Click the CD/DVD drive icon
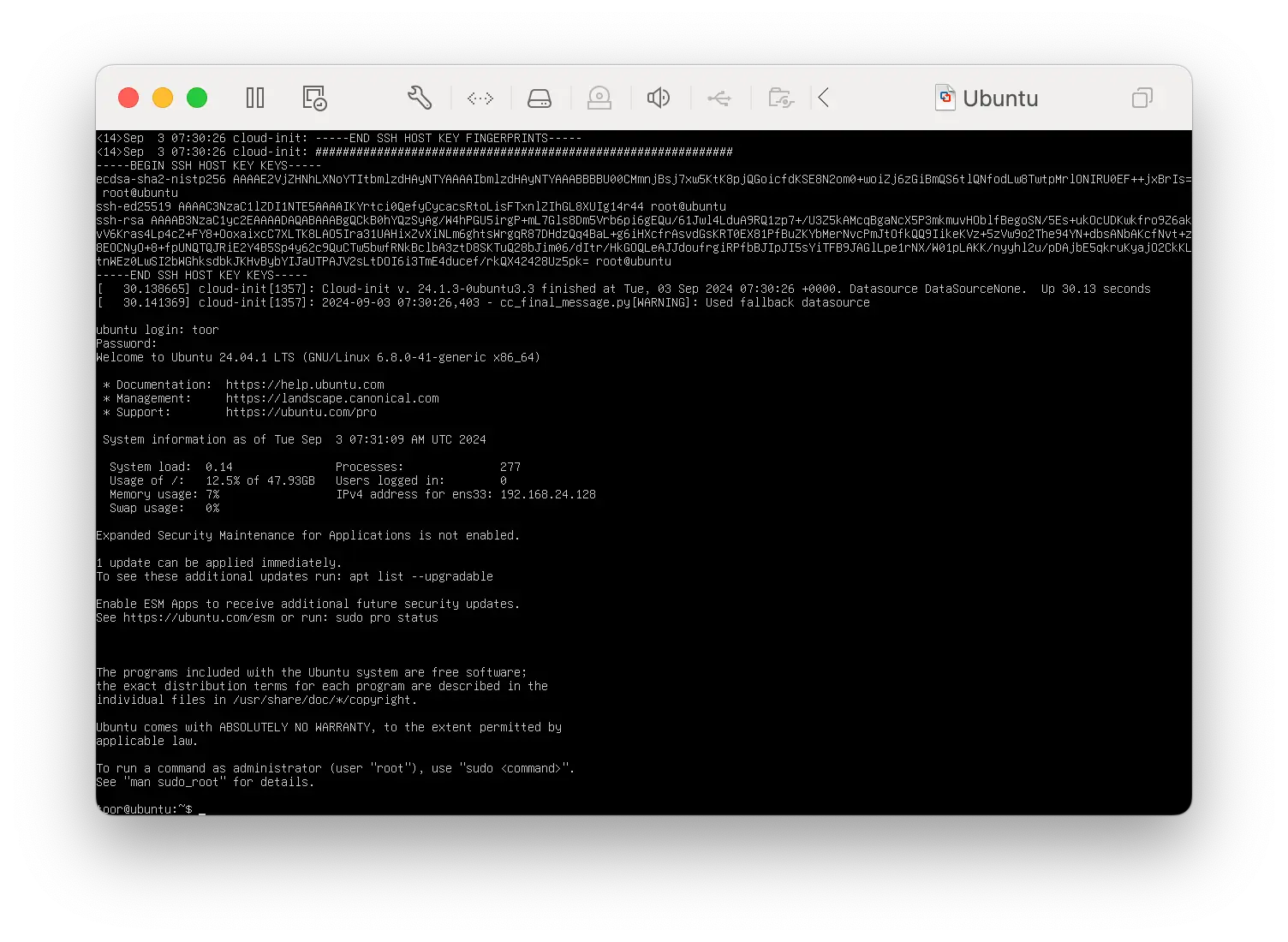1288x942 pixels. click(x=599, y=98)
